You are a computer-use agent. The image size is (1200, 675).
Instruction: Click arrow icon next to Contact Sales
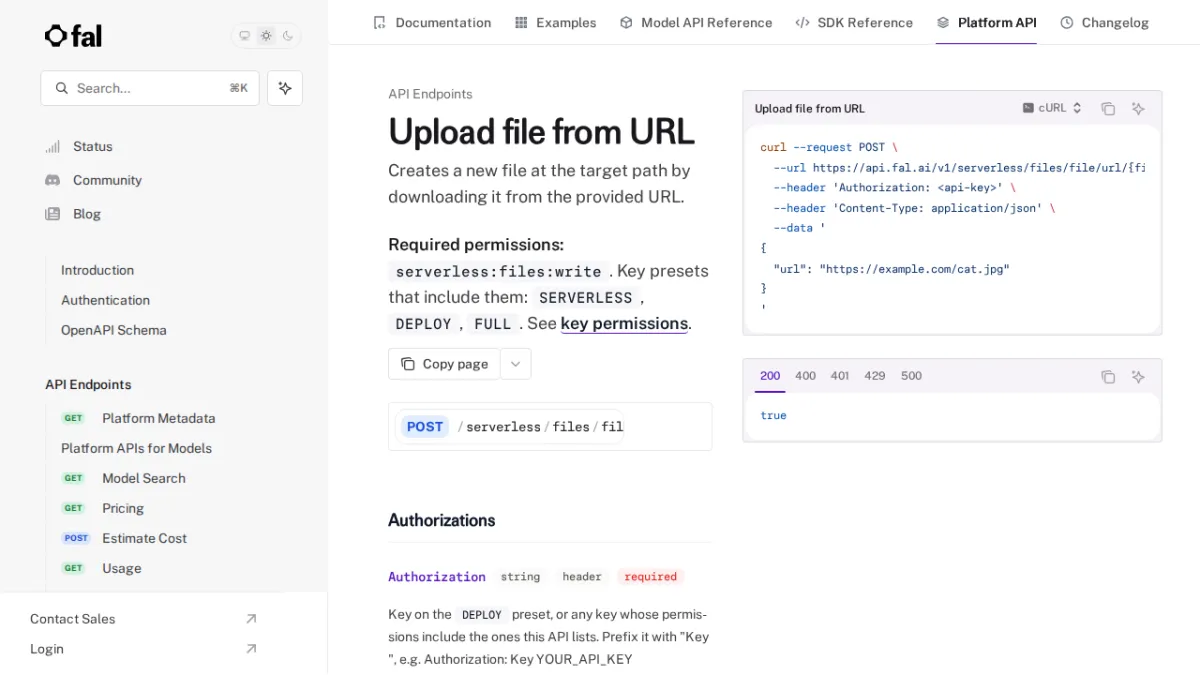point(251,619)
